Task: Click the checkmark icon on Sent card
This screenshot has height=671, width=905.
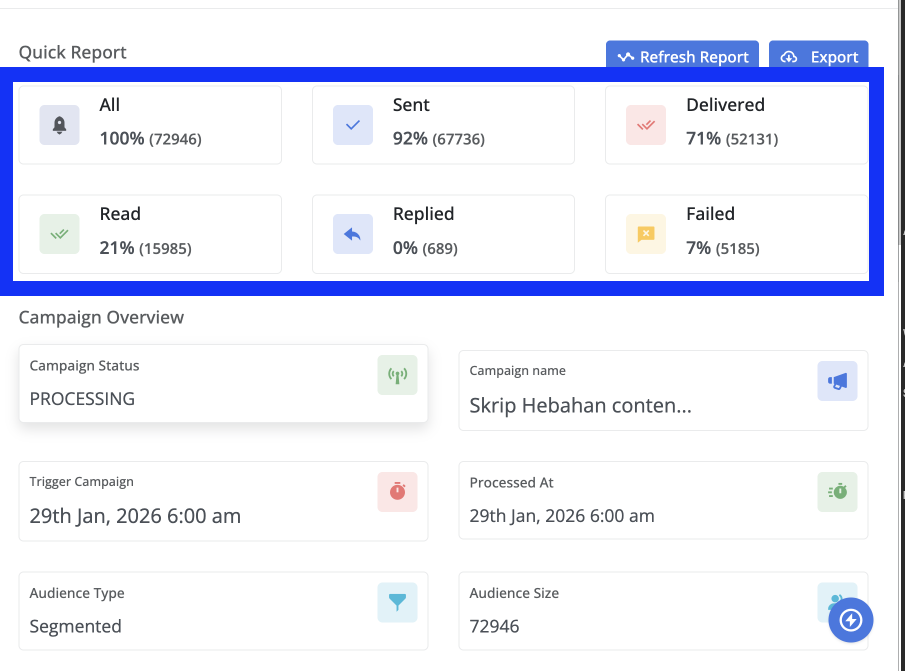Action: click(x=352, y=125)
